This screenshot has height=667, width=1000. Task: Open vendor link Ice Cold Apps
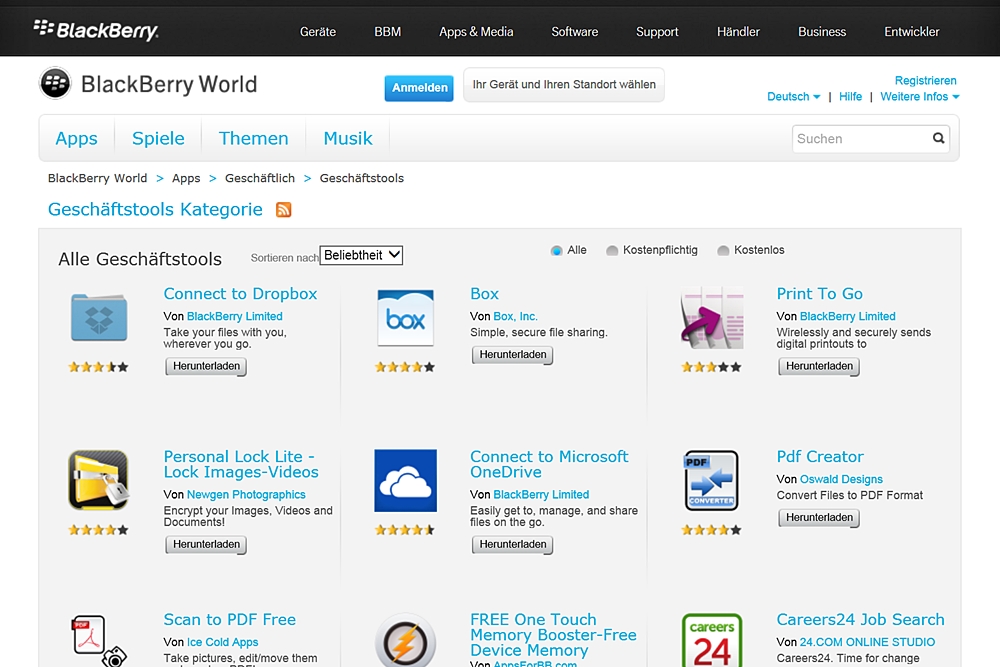223,642
